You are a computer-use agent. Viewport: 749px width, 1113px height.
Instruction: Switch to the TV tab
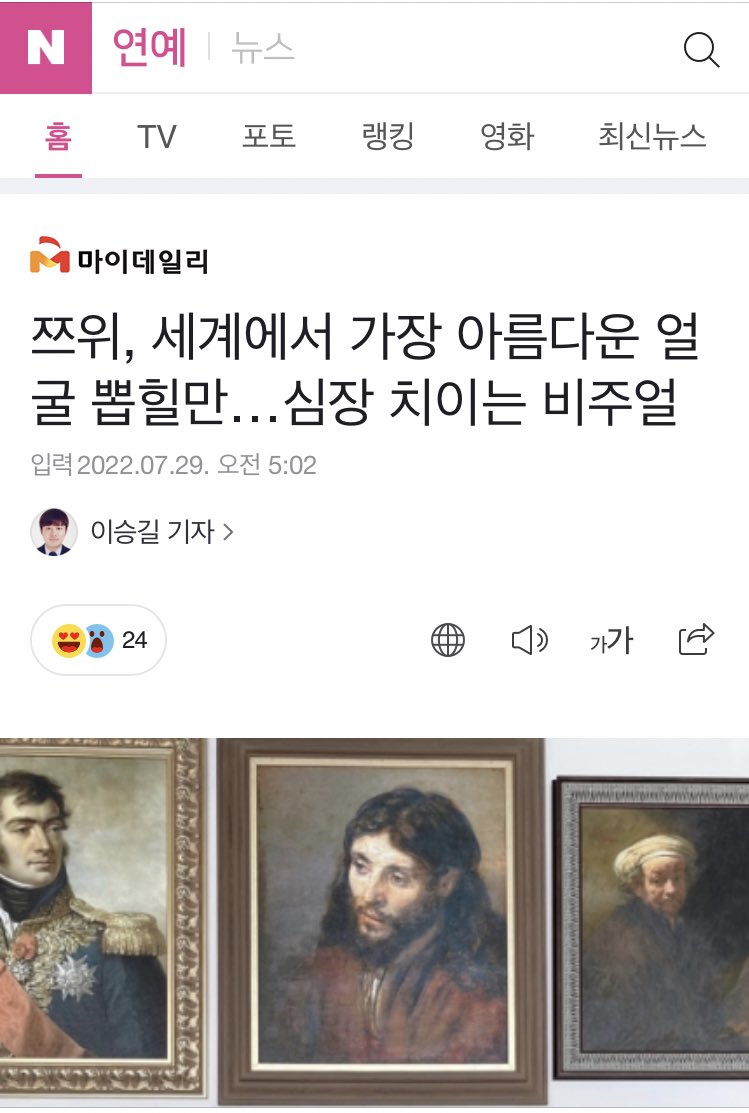coord(156,136)
